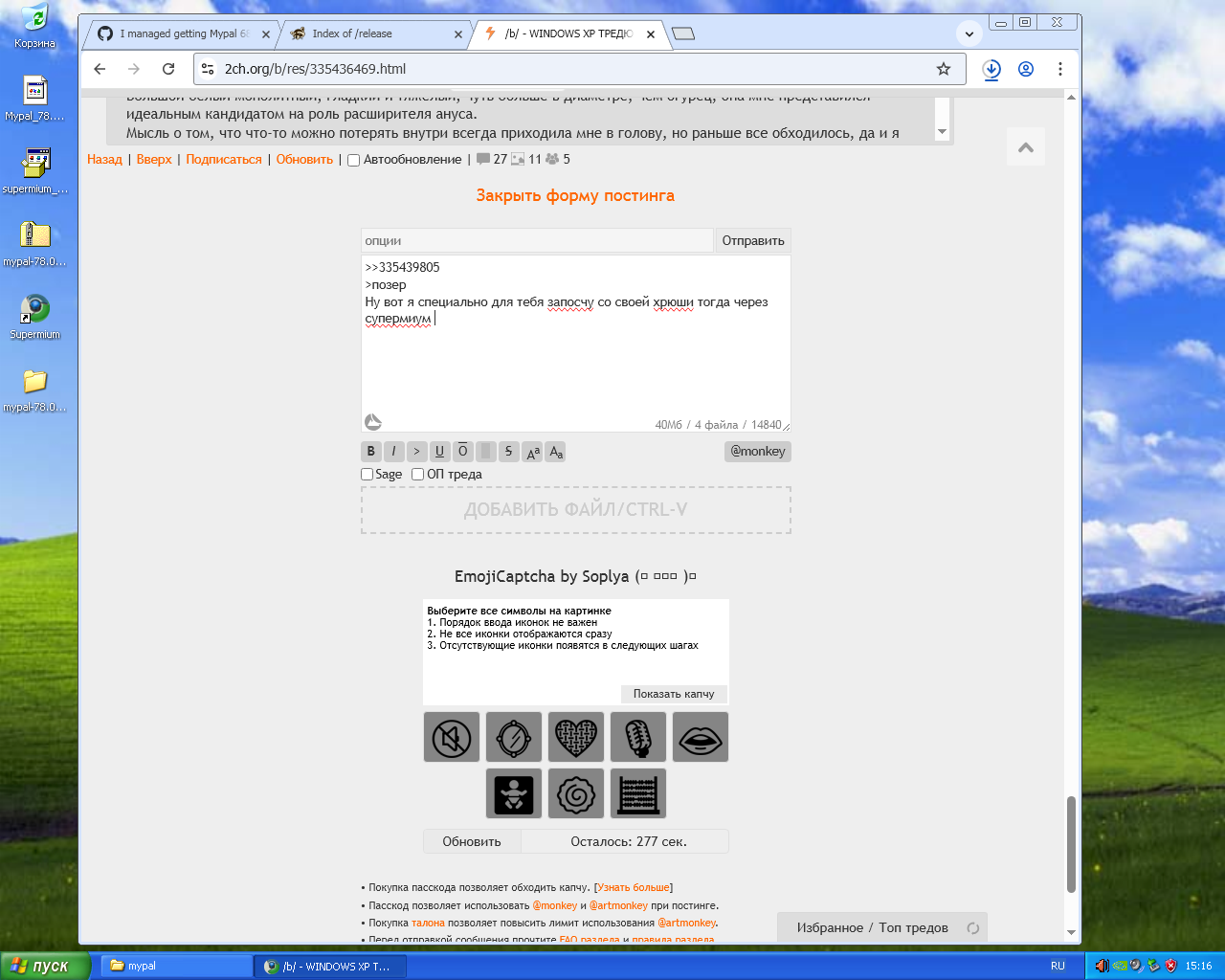Viewport: 1225px width, 980px height.
Task: Switch keyboard layout via RU indicator
Action: (x=1058, y=967)
